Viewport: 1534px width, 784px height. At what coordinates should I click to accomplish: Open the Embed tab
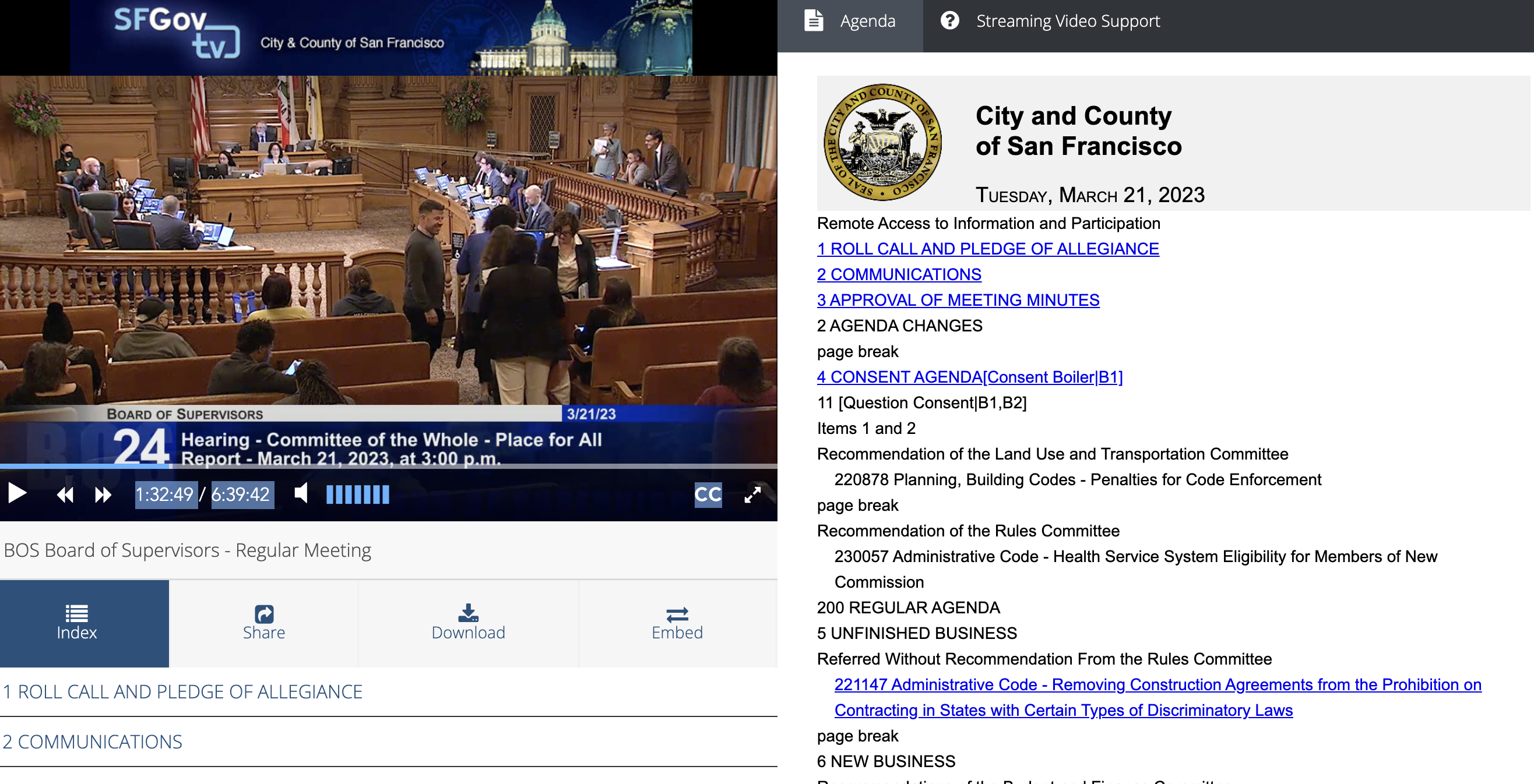click(677, 623)
